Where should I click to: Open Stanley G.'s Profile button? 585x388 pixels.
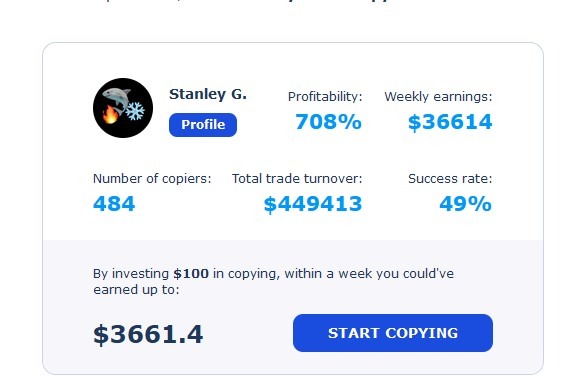click(x=203, y=125)
